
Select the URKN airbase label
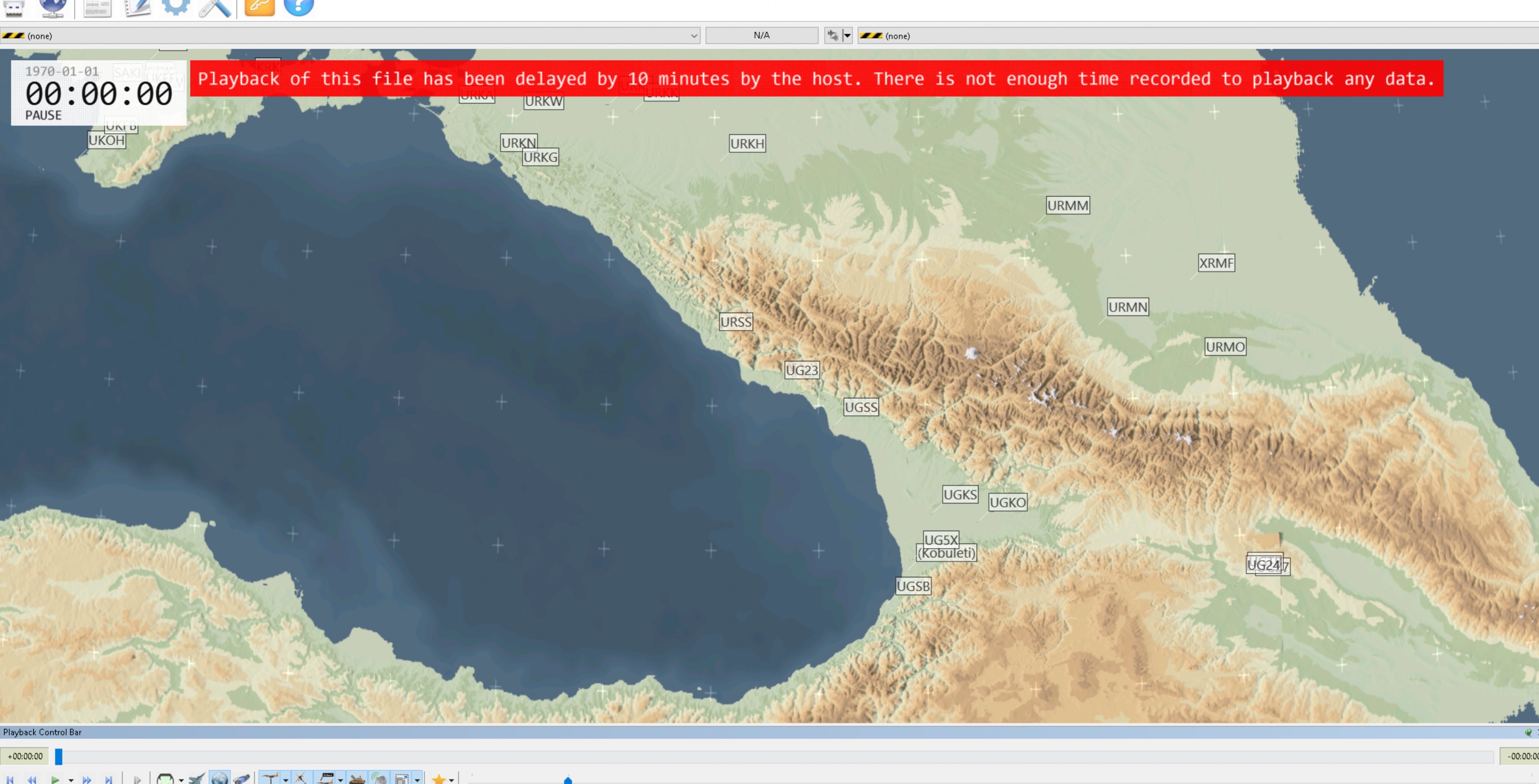click(518, 142)
